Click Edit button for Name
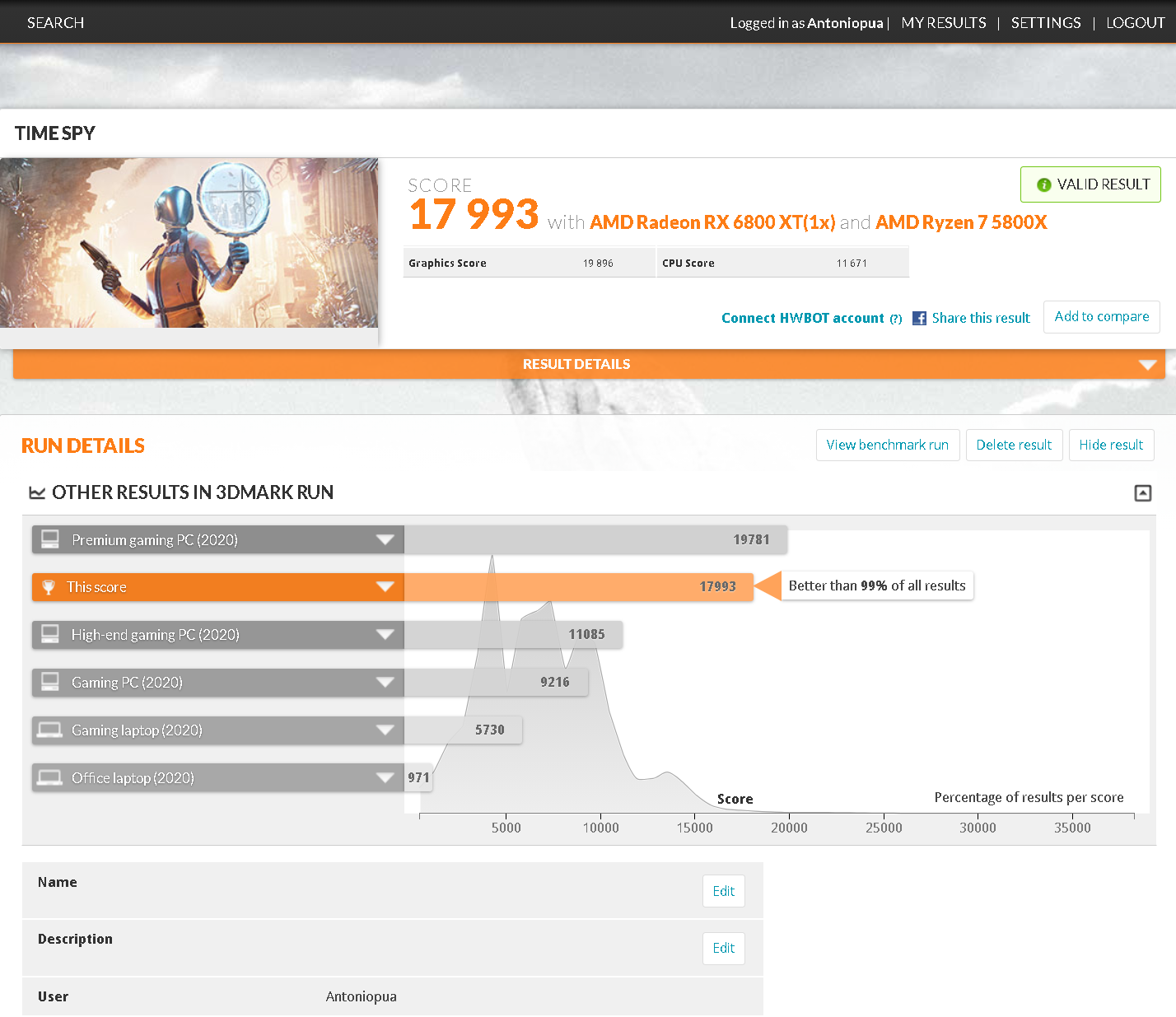The width and height of the screenshot is (1176, 1017). coord(724,891)
